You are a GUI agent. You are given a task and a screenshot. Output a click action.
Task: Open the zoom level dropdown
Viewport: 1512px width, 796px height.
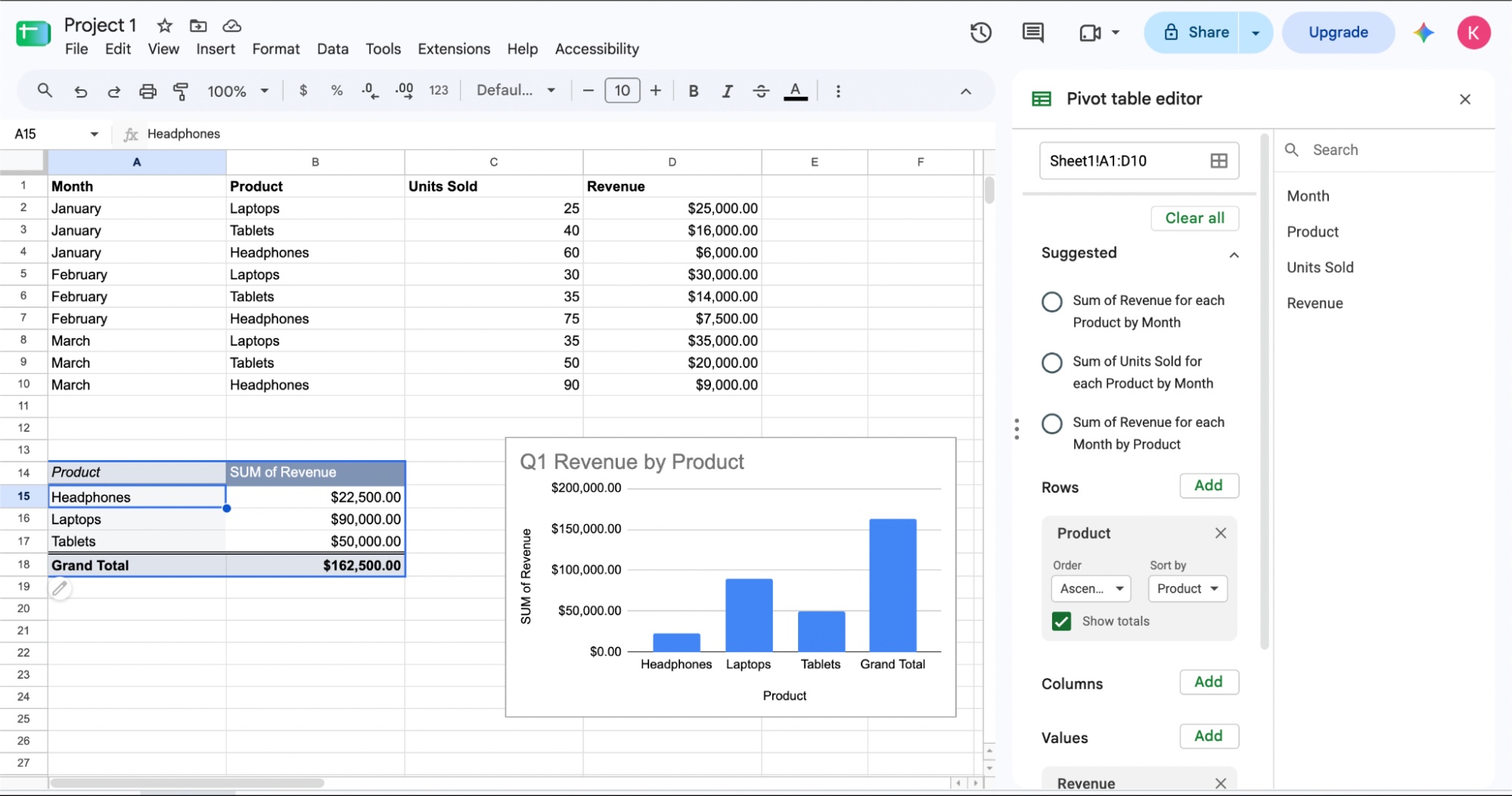(x=238, y=92)
